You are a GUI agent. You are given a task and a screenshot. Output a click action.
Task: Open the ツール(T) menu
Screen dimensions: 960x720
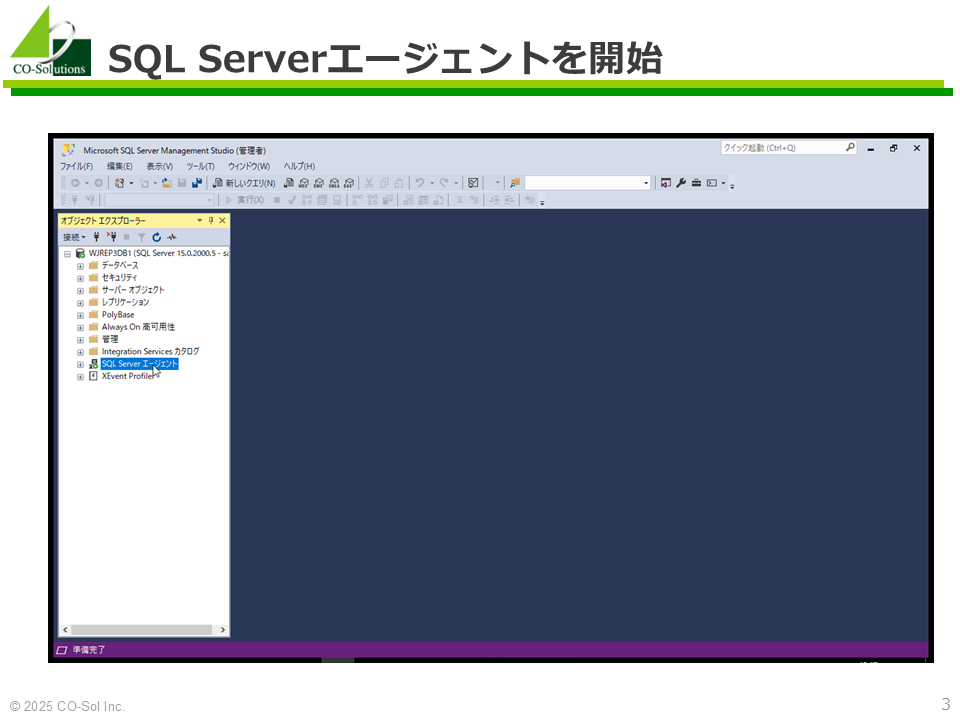click(200, 167)
